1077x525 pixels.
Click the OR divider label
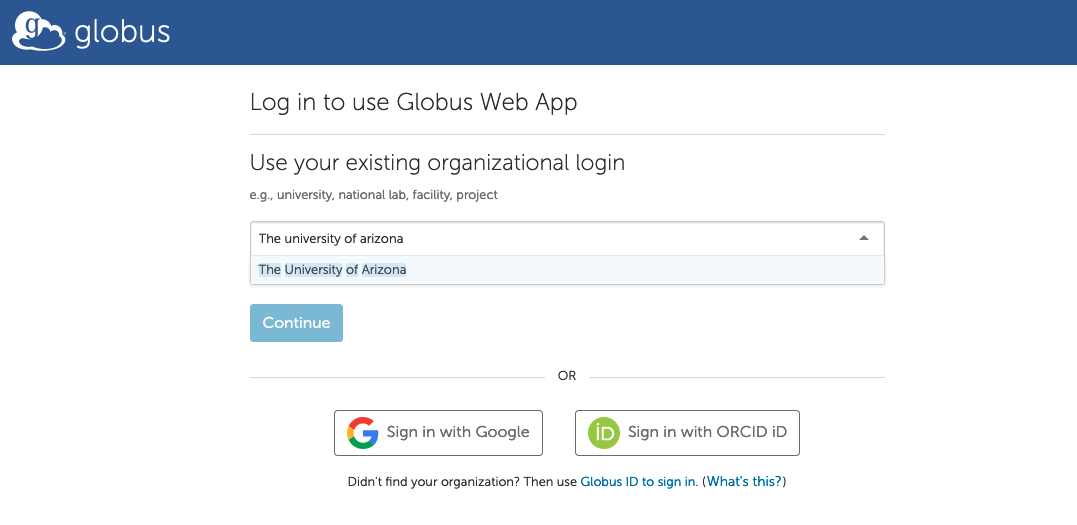(567, 377)
